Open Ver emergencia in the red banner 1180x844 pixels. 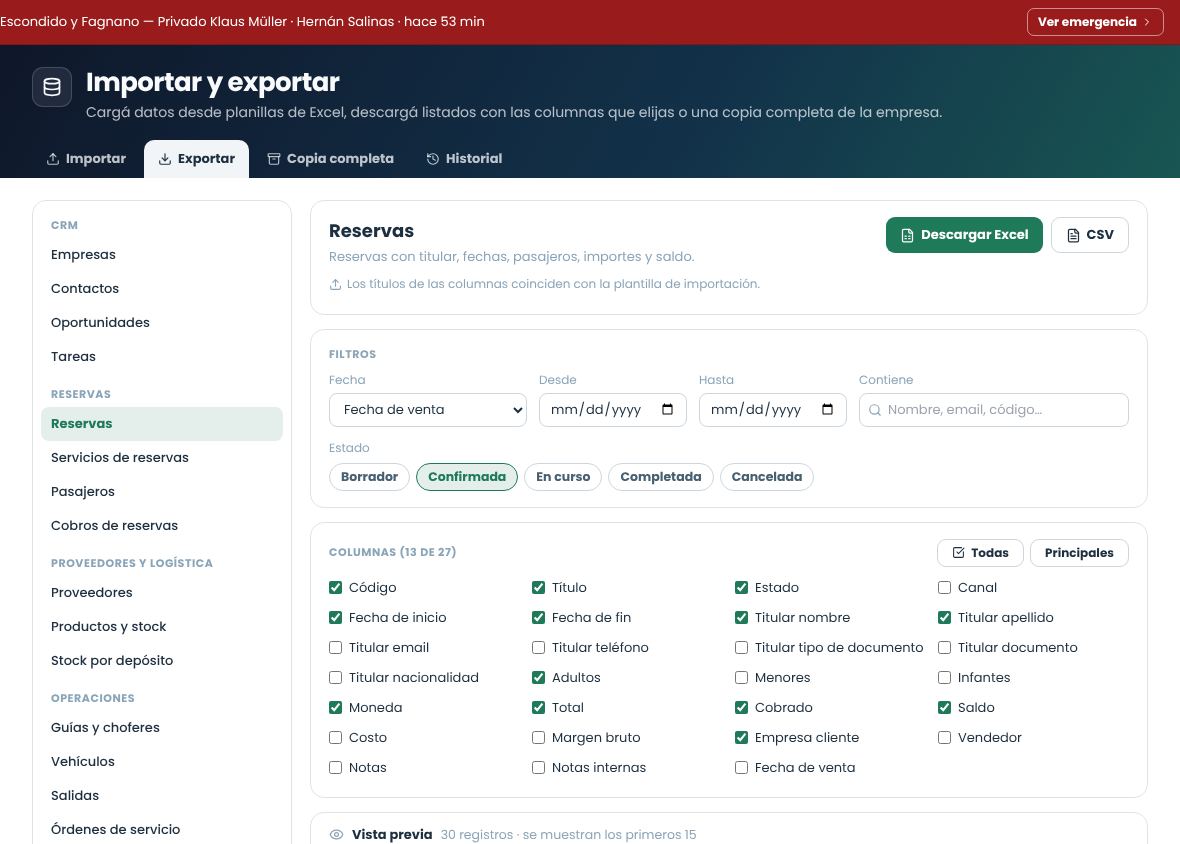coord(1095,22)
